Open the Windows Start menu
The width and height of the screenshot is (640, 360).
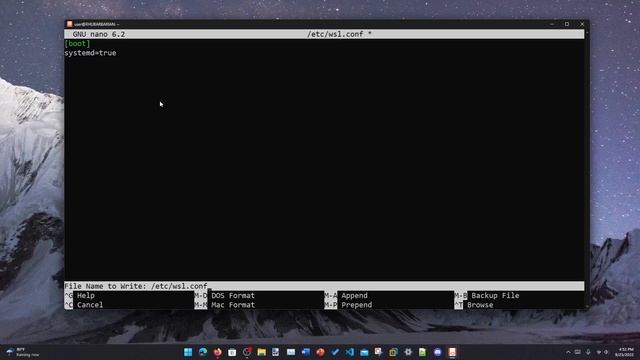[x=188, y=352]
